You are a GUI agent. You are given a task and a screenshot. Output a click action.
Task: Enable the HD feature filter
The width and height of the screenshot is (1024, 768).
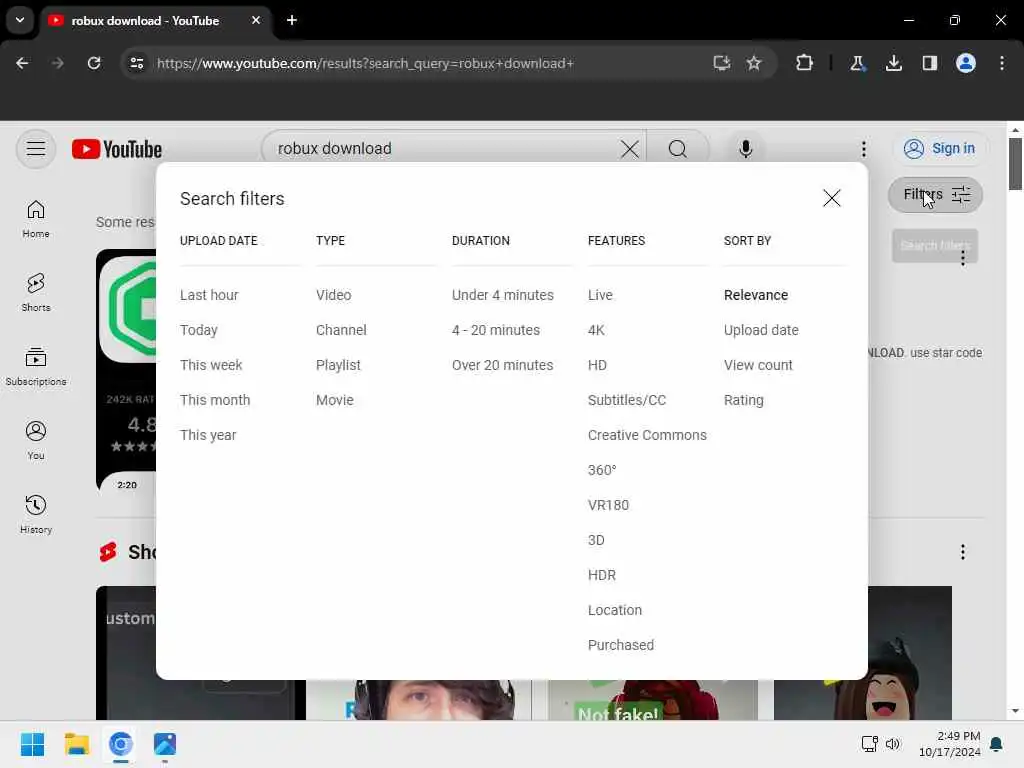click(x=597, y=365)
